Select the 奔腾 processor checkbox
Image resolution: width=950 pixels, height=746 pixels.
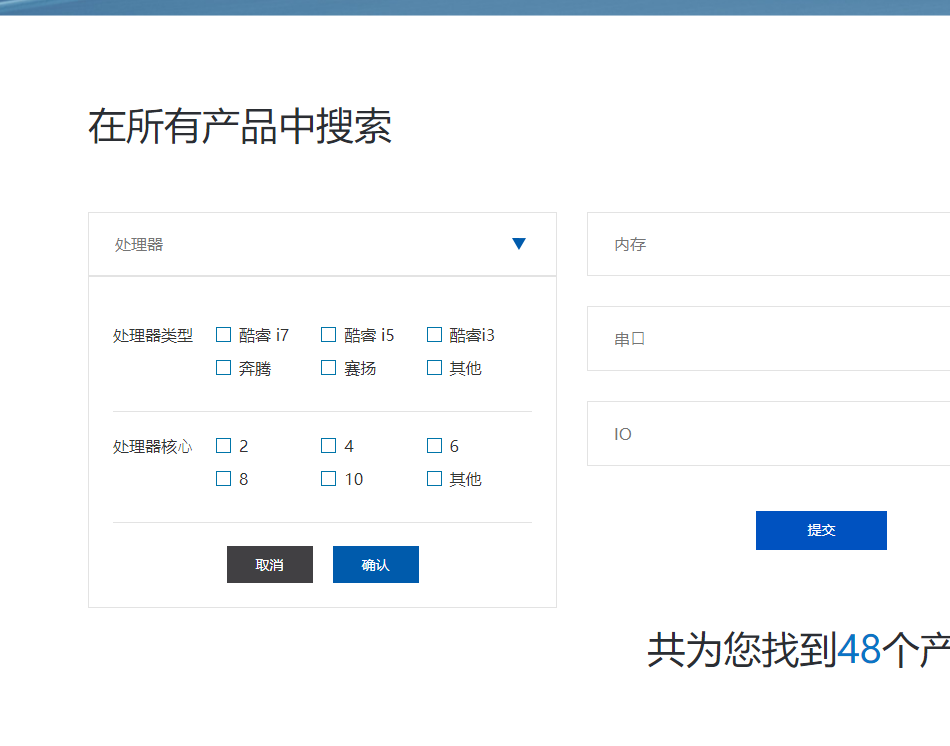[x=224, y=368]
